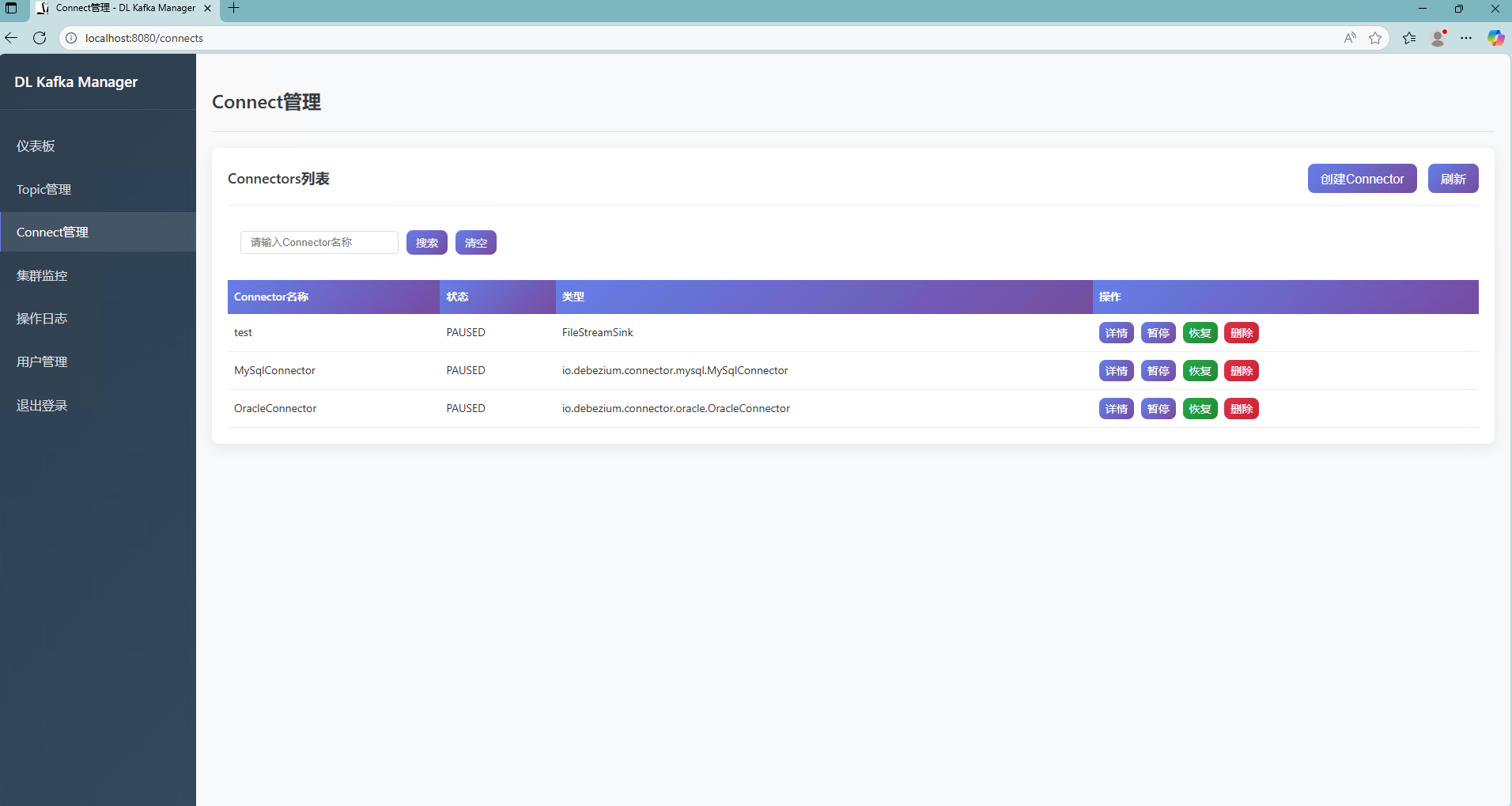Open Read aloud icon in address bar
The image size is (1512, 806).
pos(1350,38)
